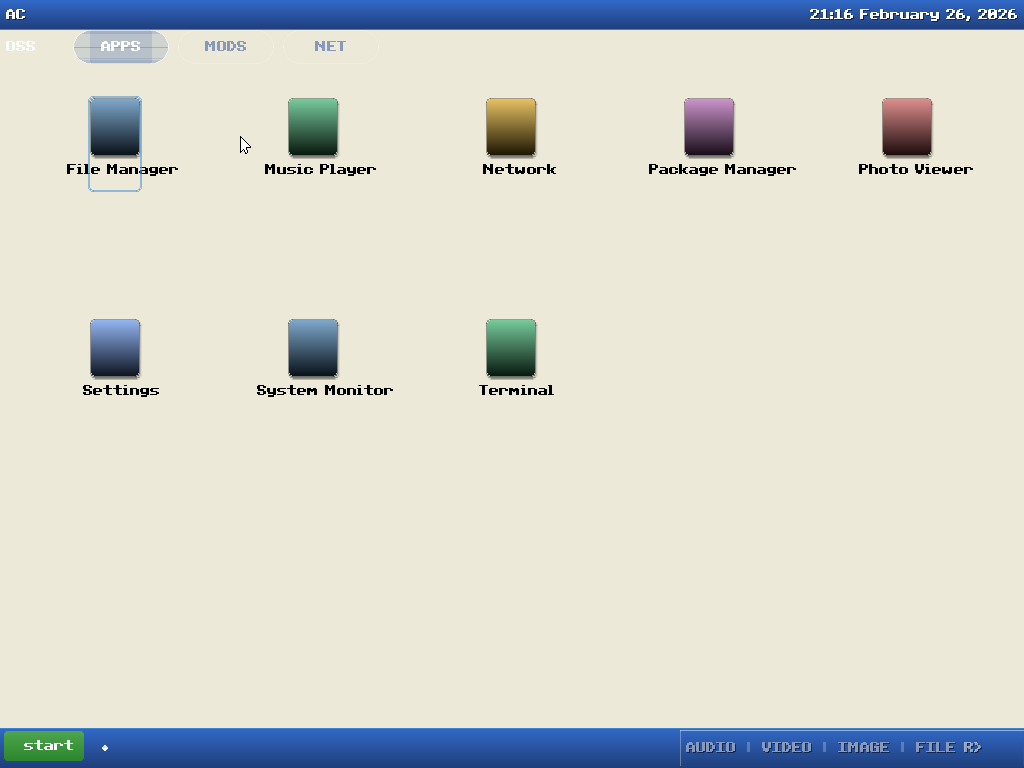Open the Settings app icon
1024x768 pixels.
pos(115,349)
